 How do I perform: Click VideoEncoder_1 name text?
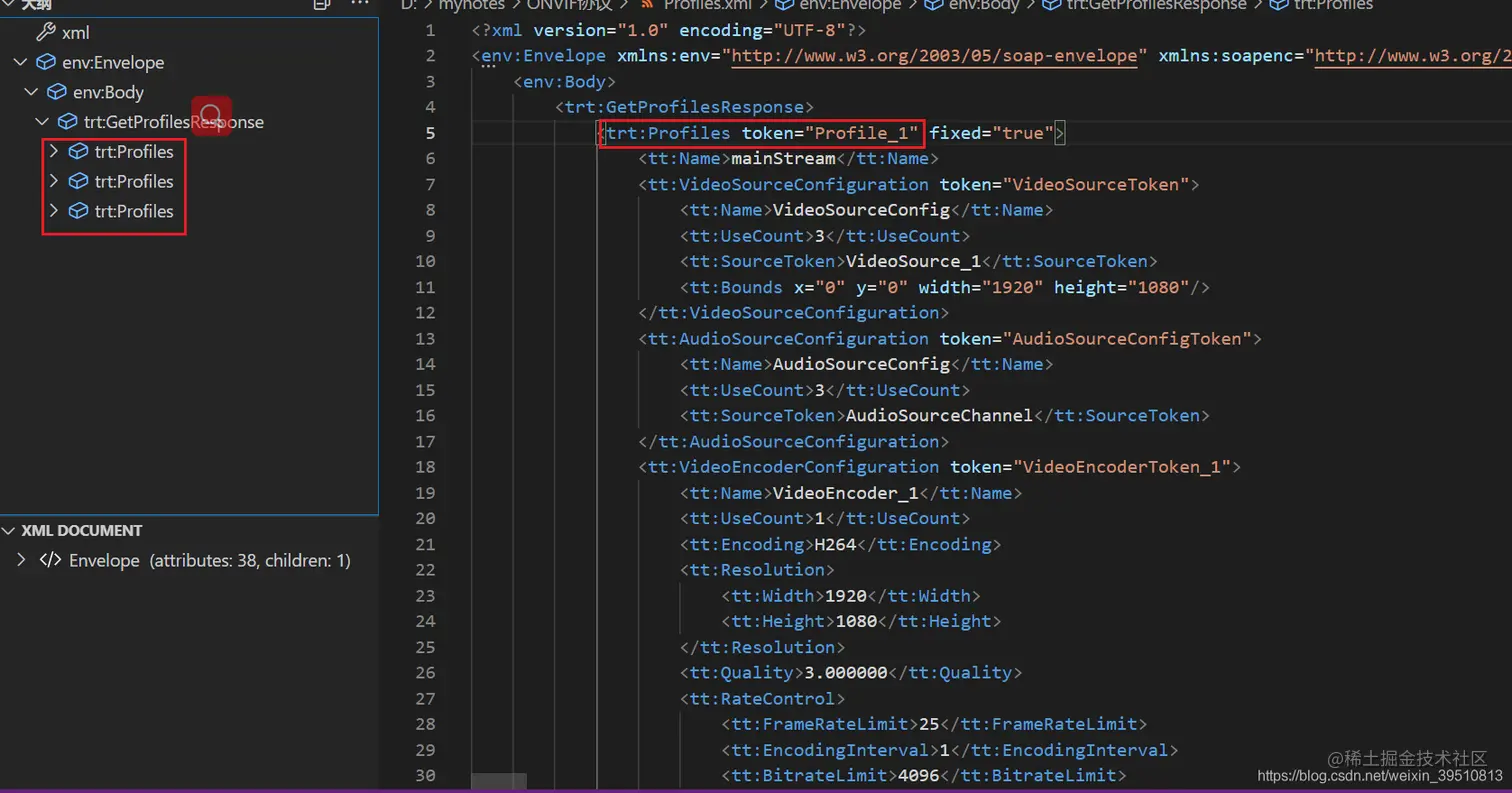click(846, 493)
